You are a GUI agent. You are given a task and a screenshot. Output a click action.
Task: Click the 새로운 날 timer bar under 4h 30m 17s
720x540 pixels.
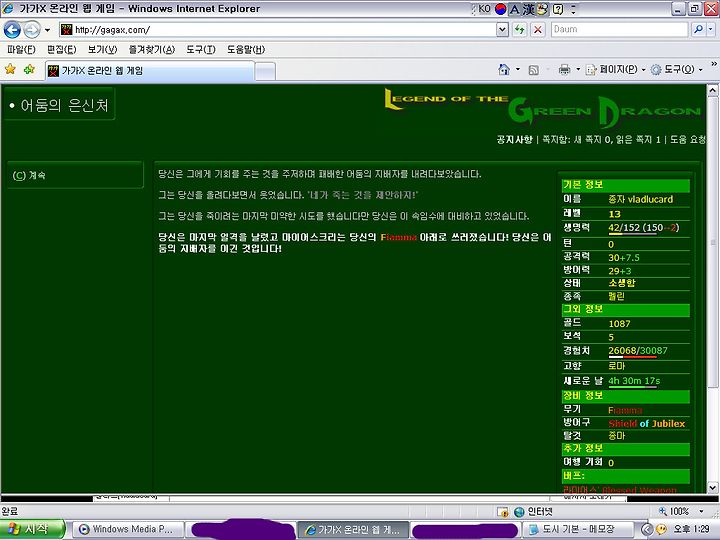[632, 387]
